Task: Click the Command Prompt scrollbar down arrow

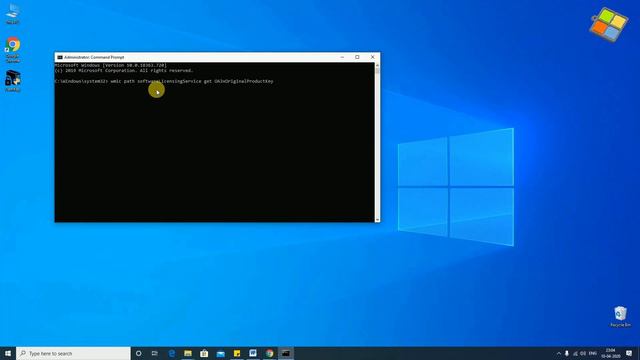Action: point(377,220)
